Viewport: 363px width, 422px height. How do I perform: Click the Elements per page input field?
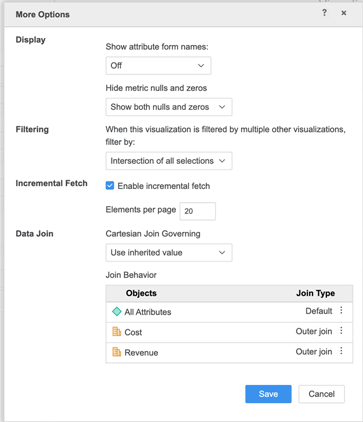198,211
